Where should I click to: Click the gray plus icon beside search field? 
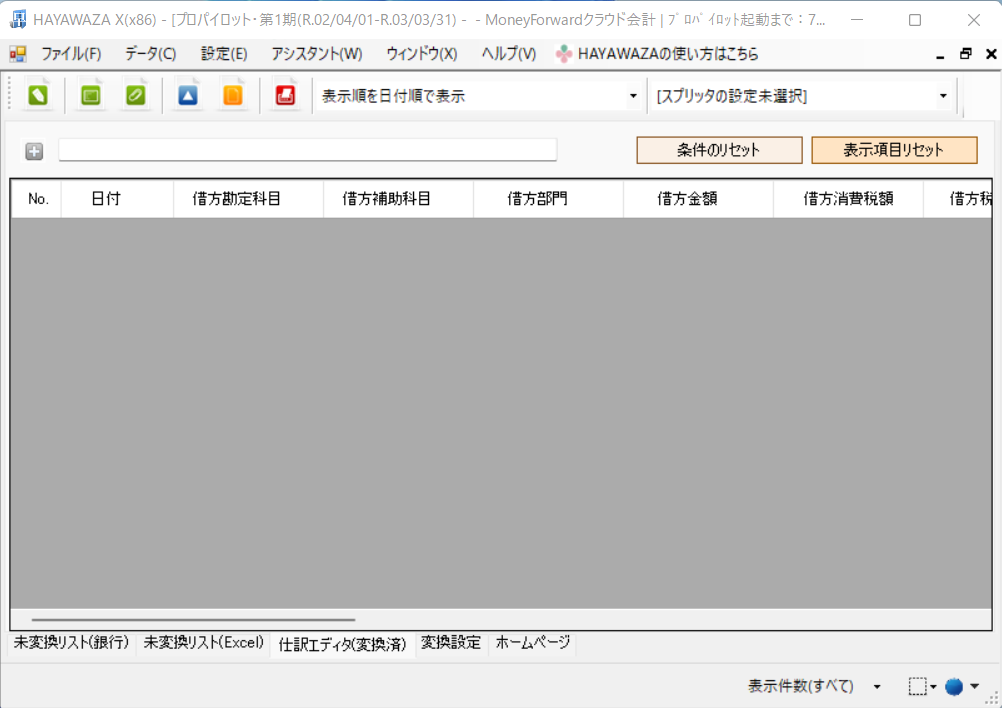click(x=34, y=151)
